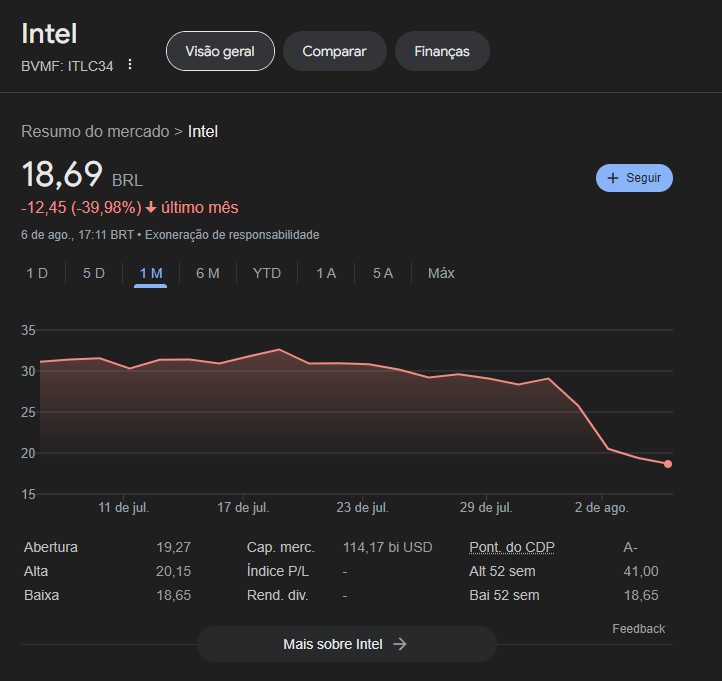Show the Máx chart range
Screen dimensions: 722x681
point(441,273)
